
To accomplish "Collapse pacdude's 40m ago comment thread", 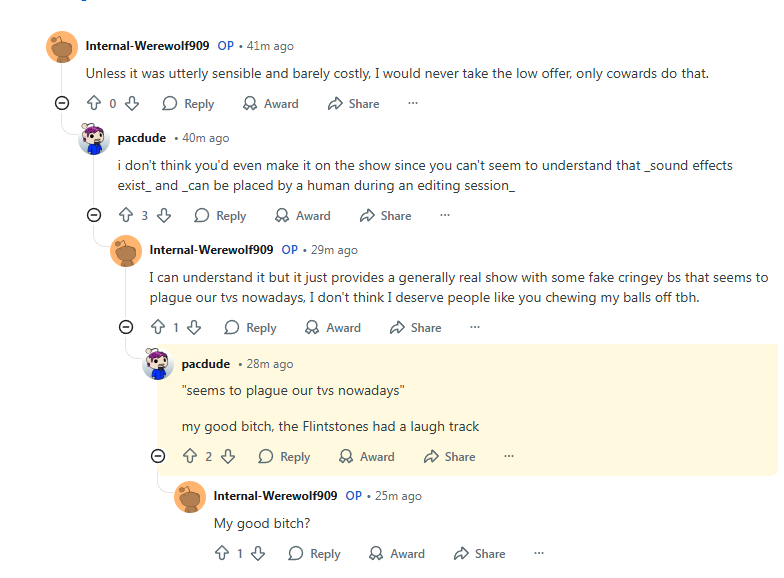I will (94, 216).
